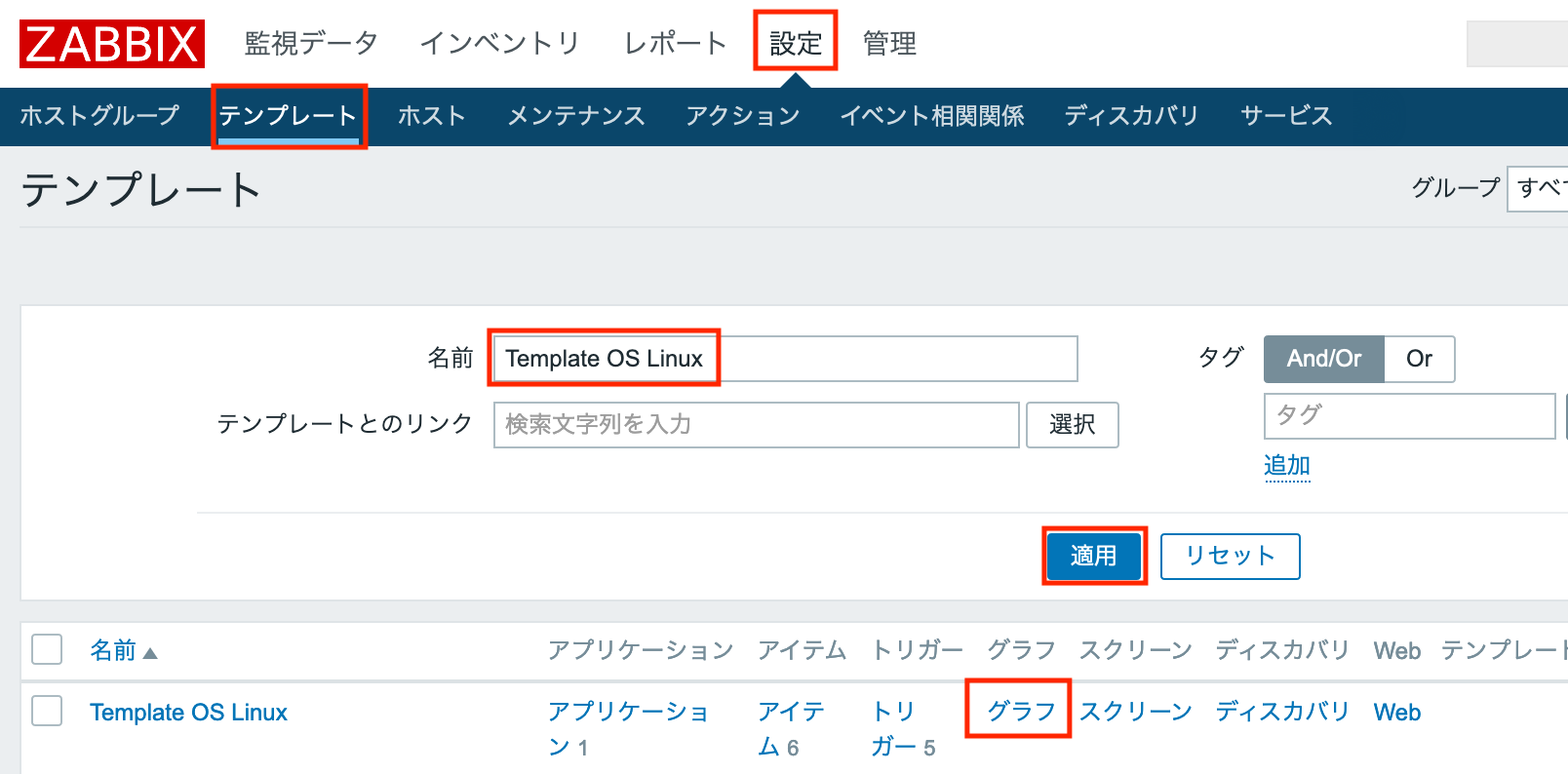The width and height of the screenshot is (1568, 774).
Task: Switch to the アクション tab
Action: point(743,115)
